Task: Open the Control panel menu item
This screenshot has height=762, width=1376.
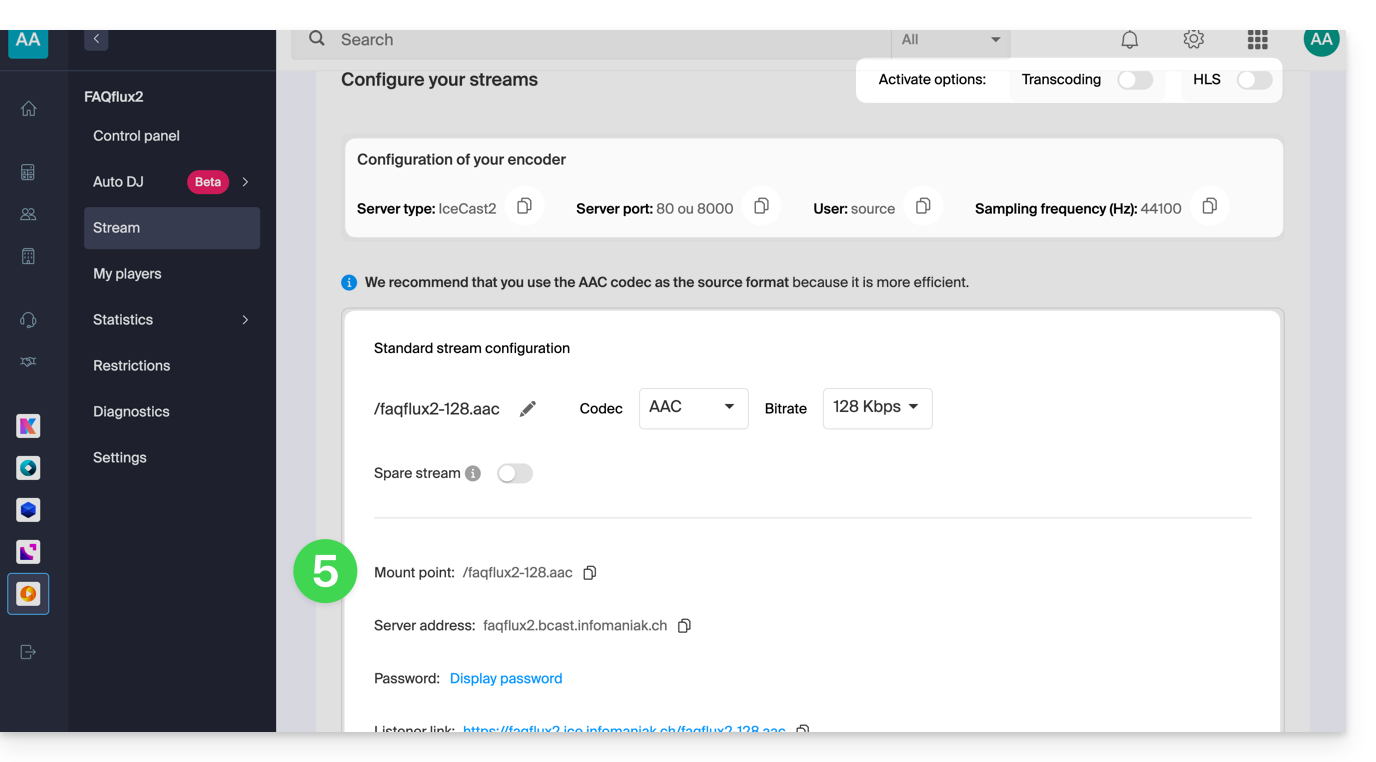Action: coord(136,136)
